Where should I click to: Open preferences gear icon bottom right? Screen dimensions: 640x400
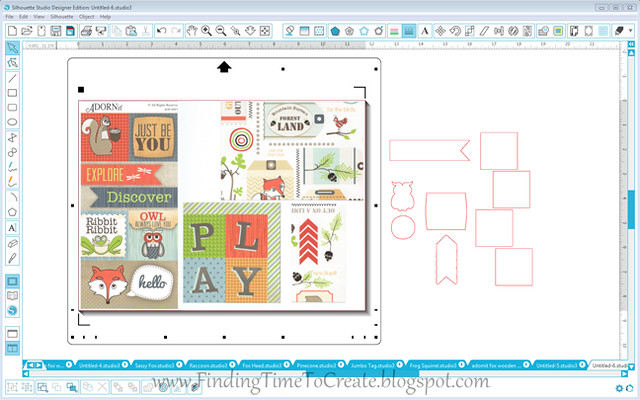(x=619, y=386)
